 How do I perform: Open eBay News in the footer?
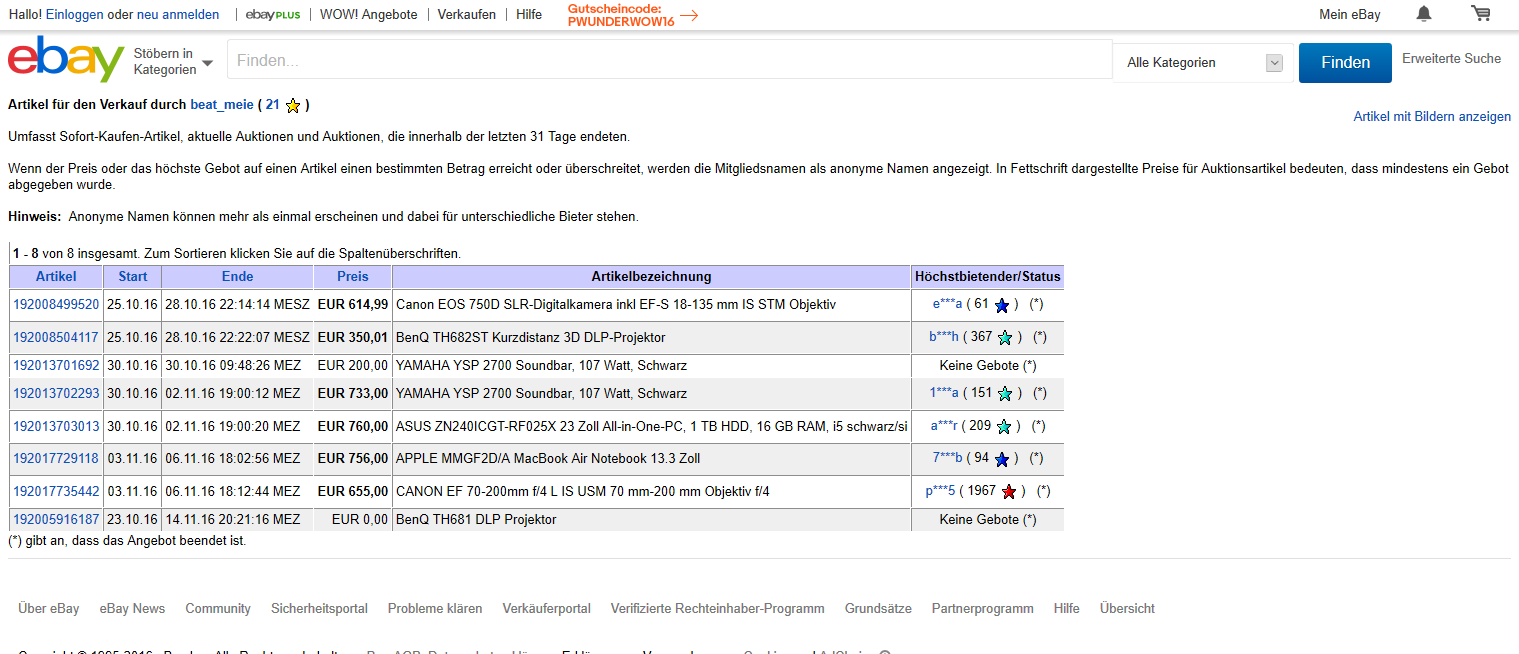[x=132, y=608]
